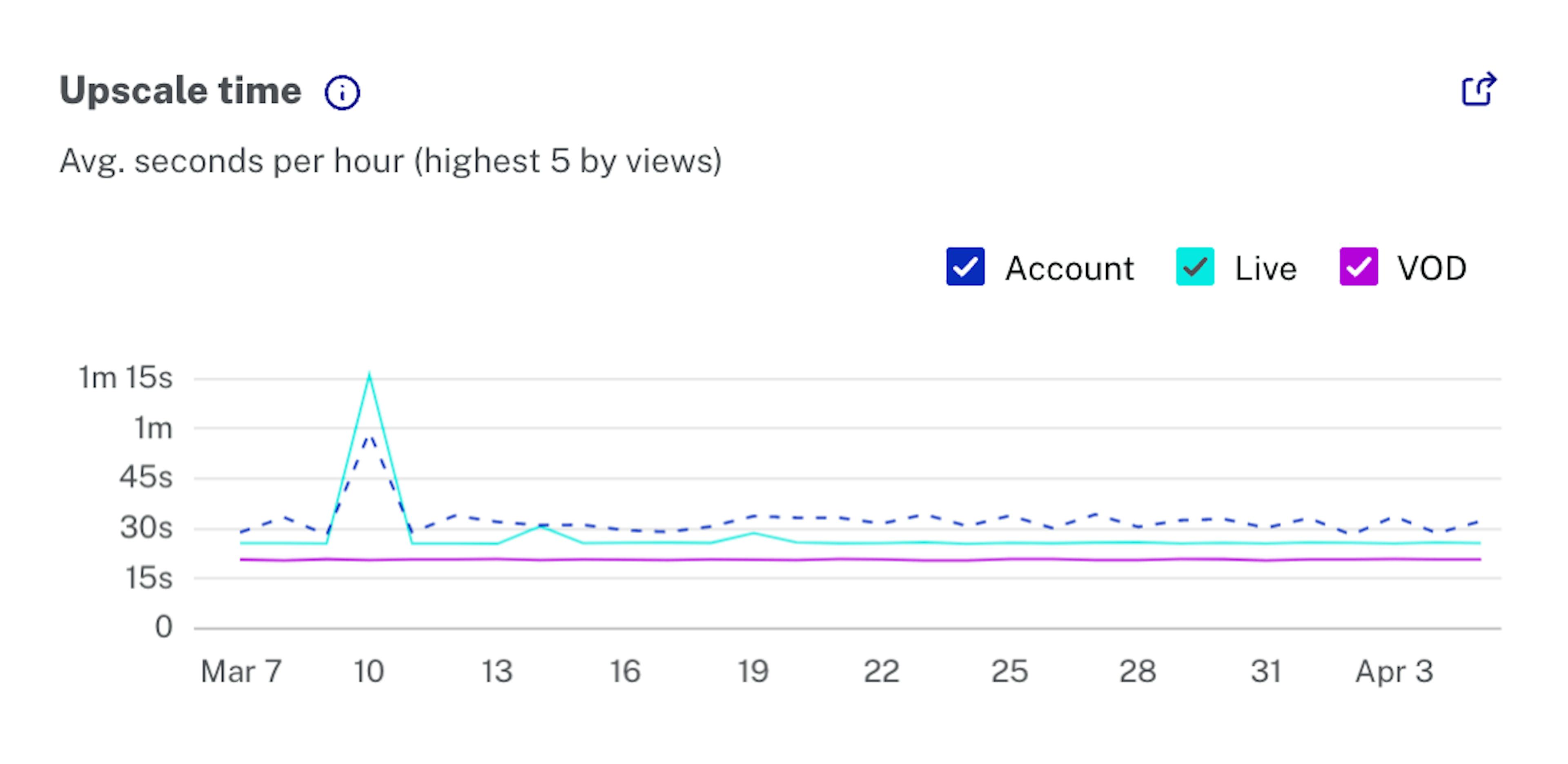
Task: Click the Account legend label
Action: pyautogui.click(x=1069, y=268)
